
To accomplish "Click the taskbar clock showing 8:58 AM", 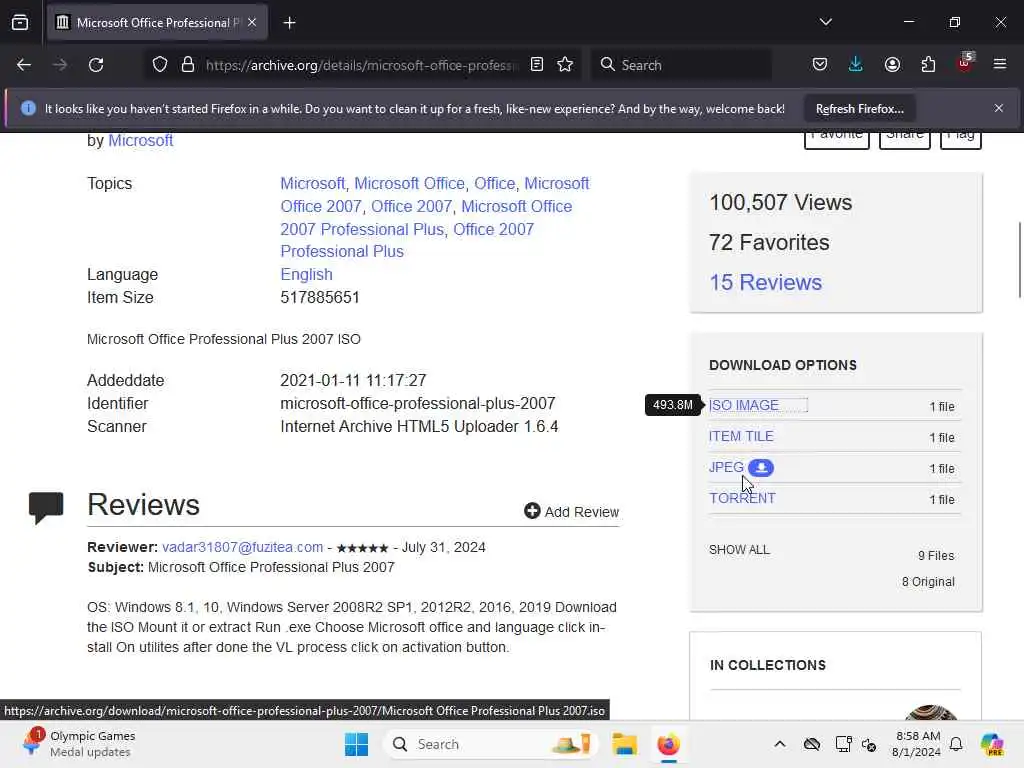I will [917, 744].
